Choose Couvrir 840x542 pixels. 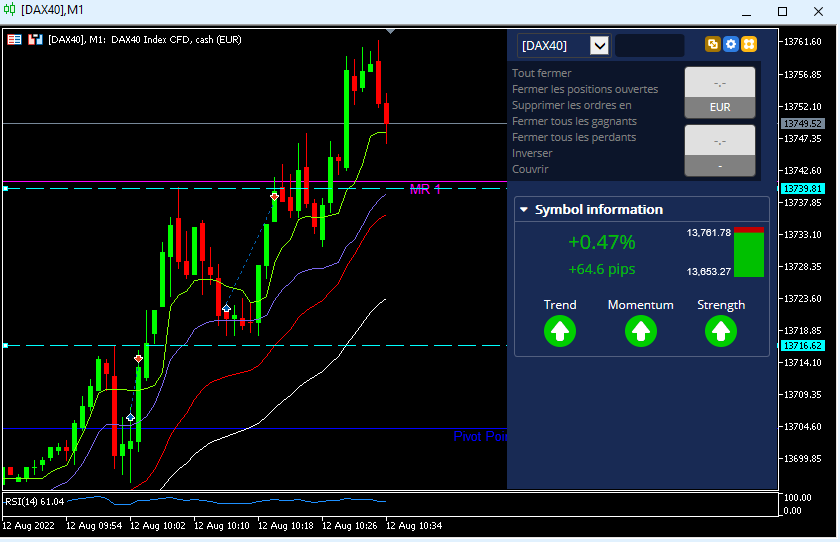[x=530, y=169]
